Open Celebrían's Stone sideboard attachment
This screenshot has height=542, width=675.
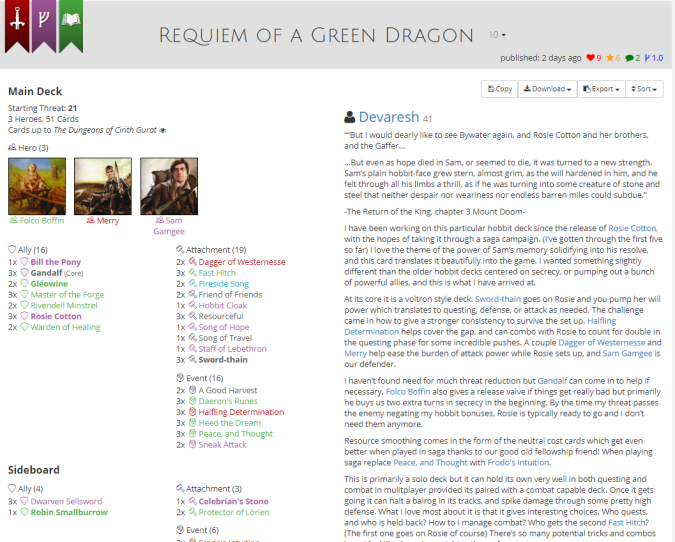[x=233, y=501]
